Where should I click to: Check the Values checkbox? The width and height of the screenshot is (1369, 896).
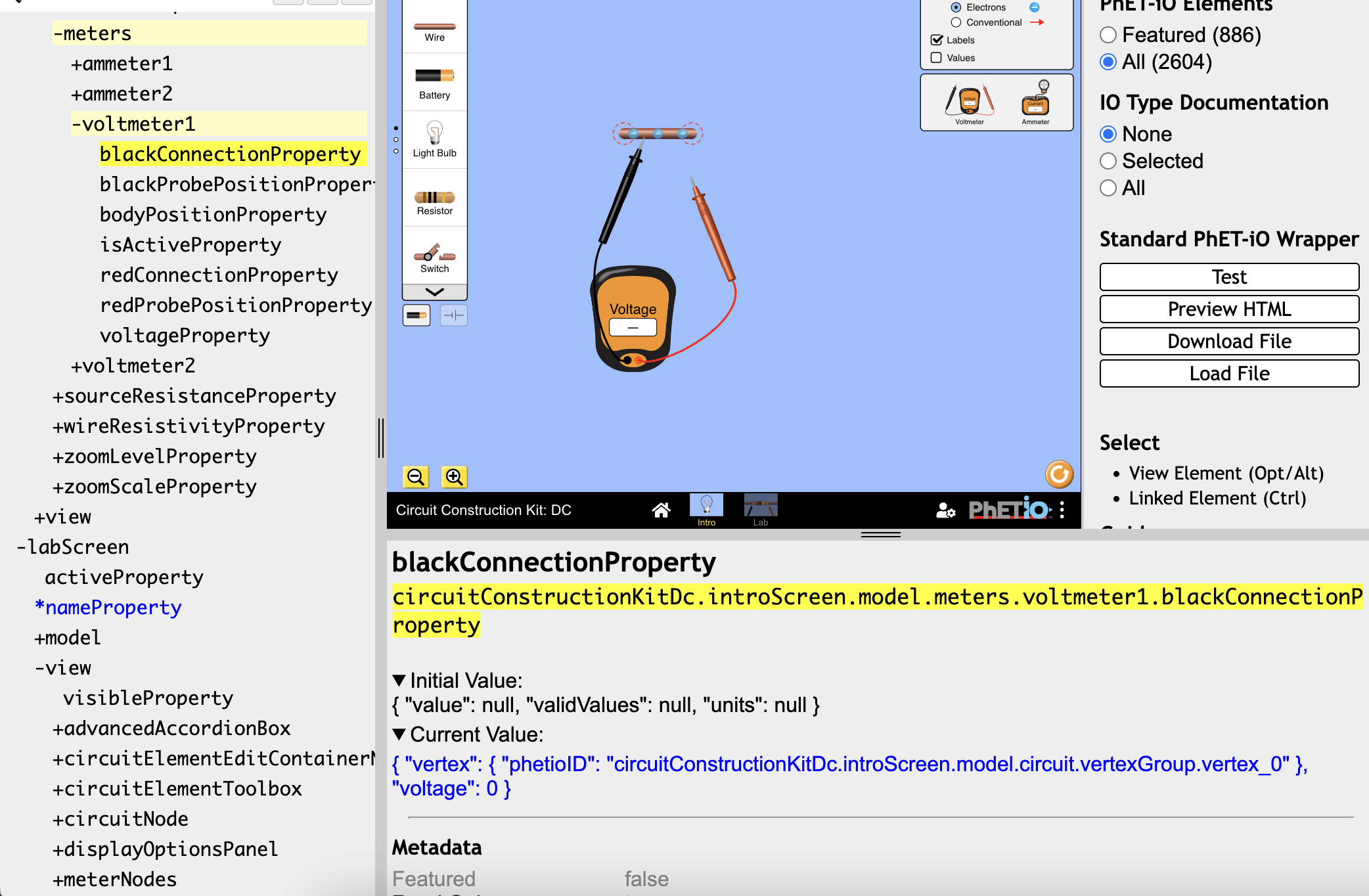pos(935,58)
